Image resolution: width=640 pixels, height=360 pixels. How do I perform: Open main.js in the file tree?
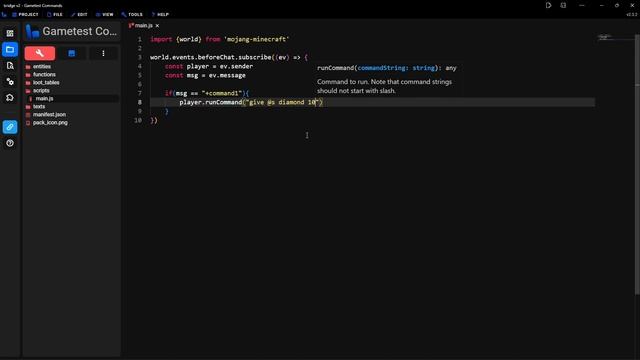tap(44, 98)
